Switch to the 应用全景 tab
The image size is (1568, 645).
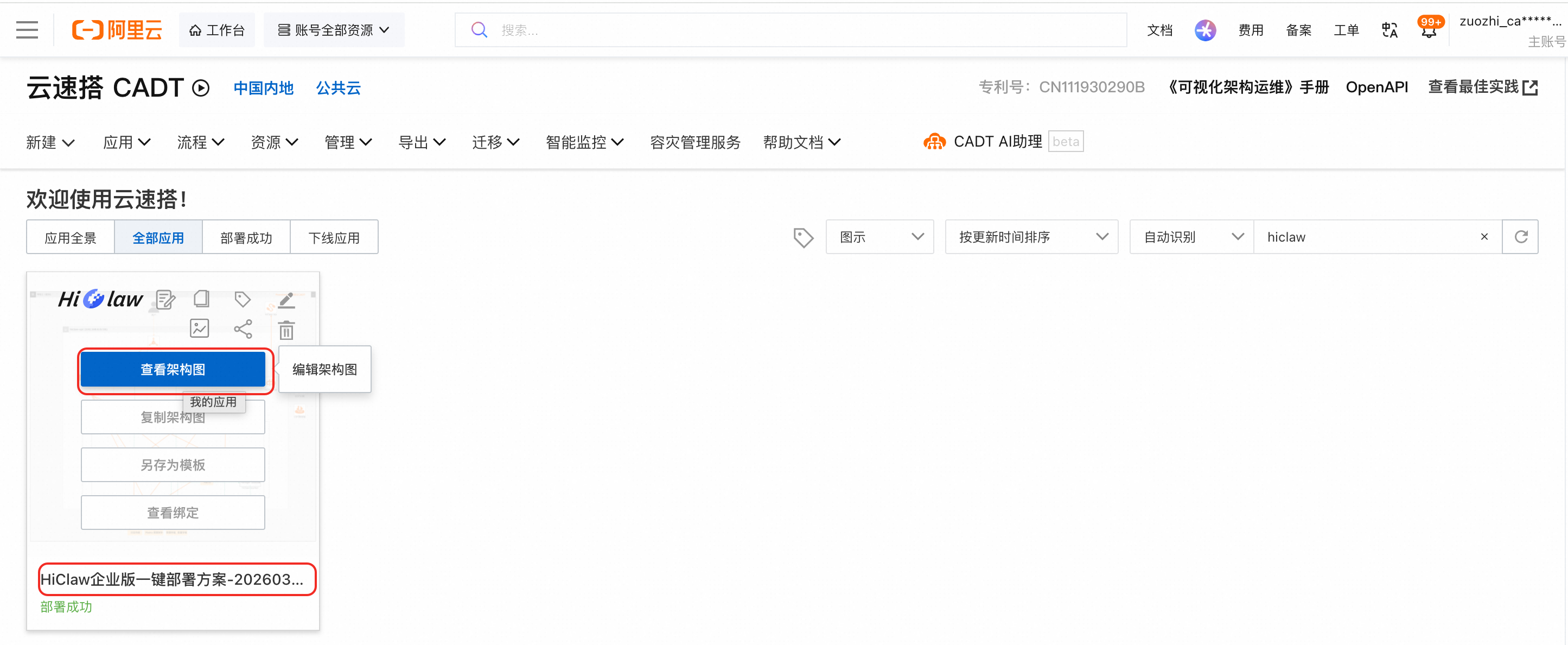(x=71, y=238)
